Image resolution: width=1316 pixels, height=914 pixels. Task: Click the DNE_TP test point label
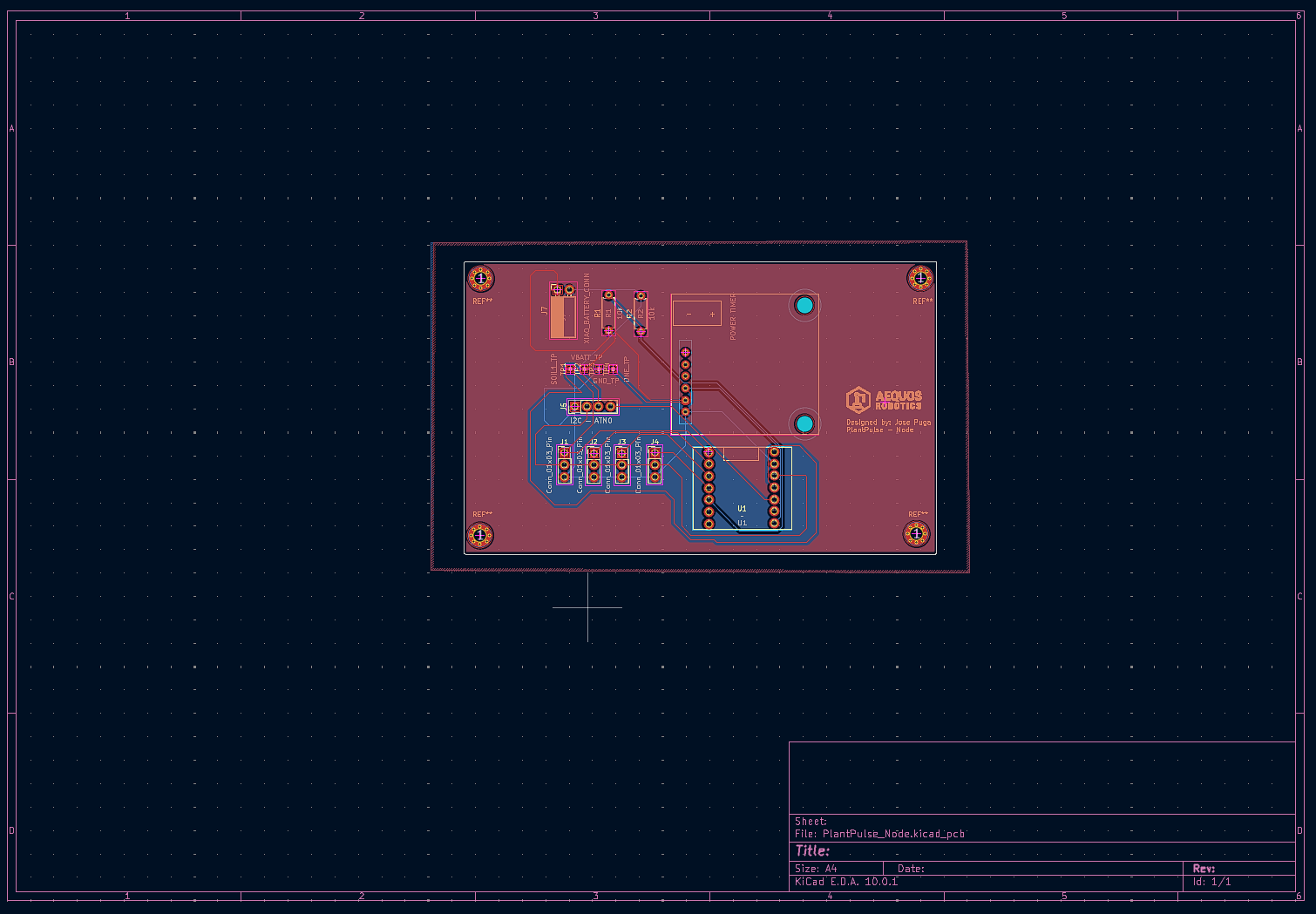point(627,370)
